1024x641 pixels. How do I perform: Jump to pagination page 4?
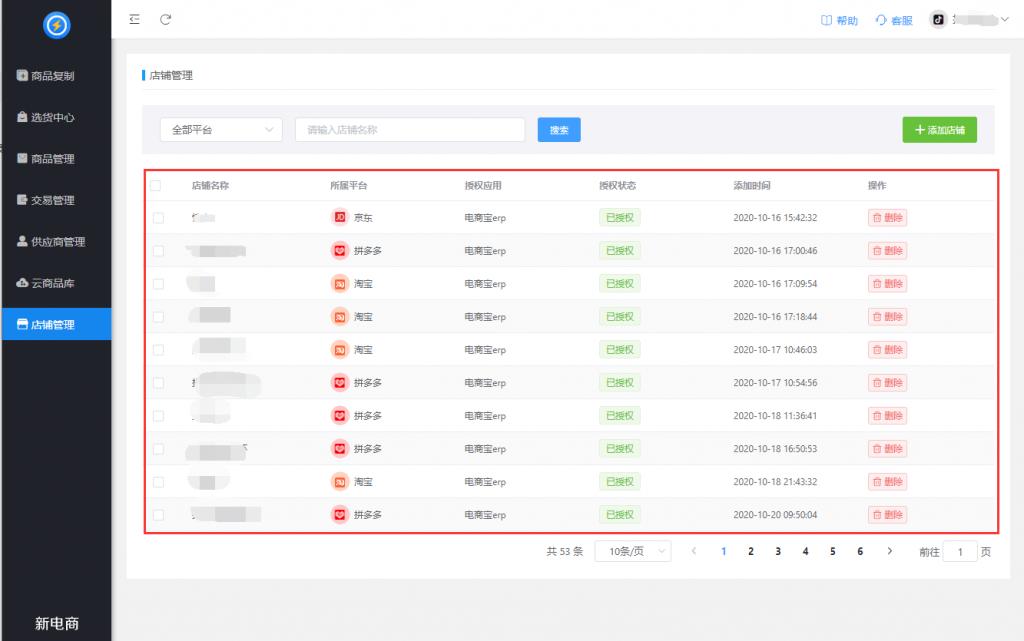pos(805,552)
